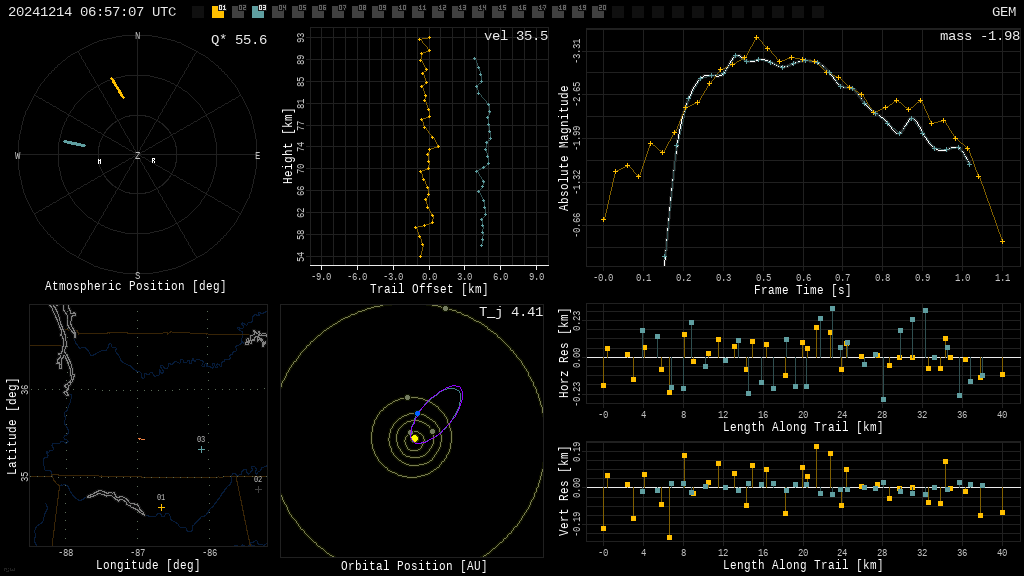The image size is (1024, 576).
Task: Click the teal station 03 indicator box
Action: point(258,12)
